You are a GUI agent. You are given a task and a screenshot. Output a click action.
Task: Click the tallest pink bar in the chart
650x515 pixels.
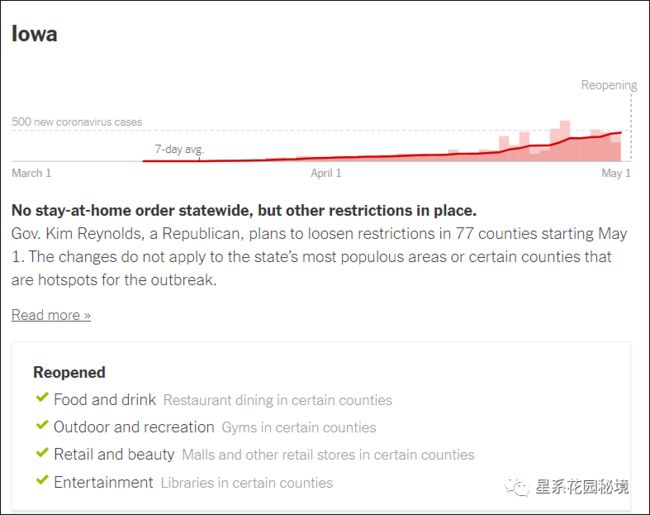point(565,141)
